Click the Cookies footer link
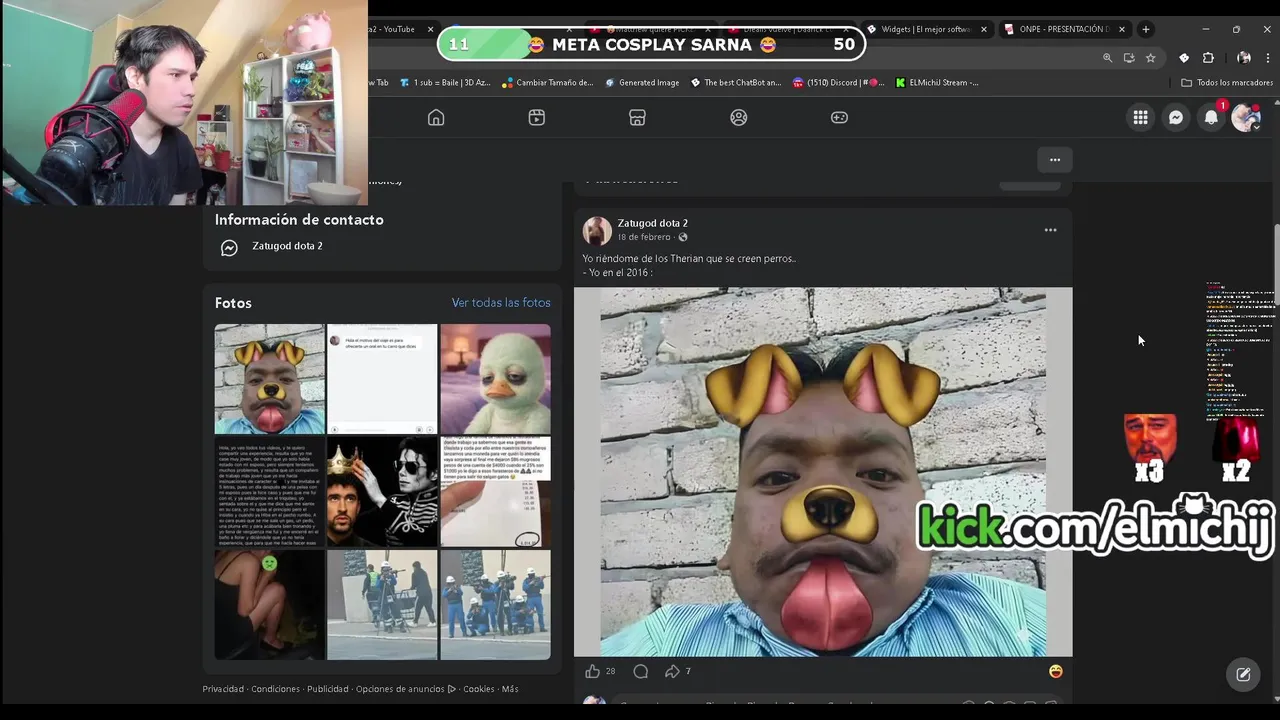The image size is (1280, 720). pyautogui.click(x=479, y=689)
